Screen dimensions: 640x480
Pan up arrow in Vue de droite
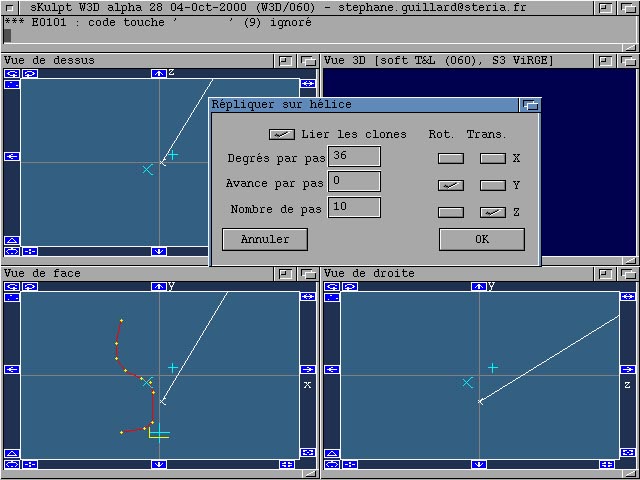(479, 287)
